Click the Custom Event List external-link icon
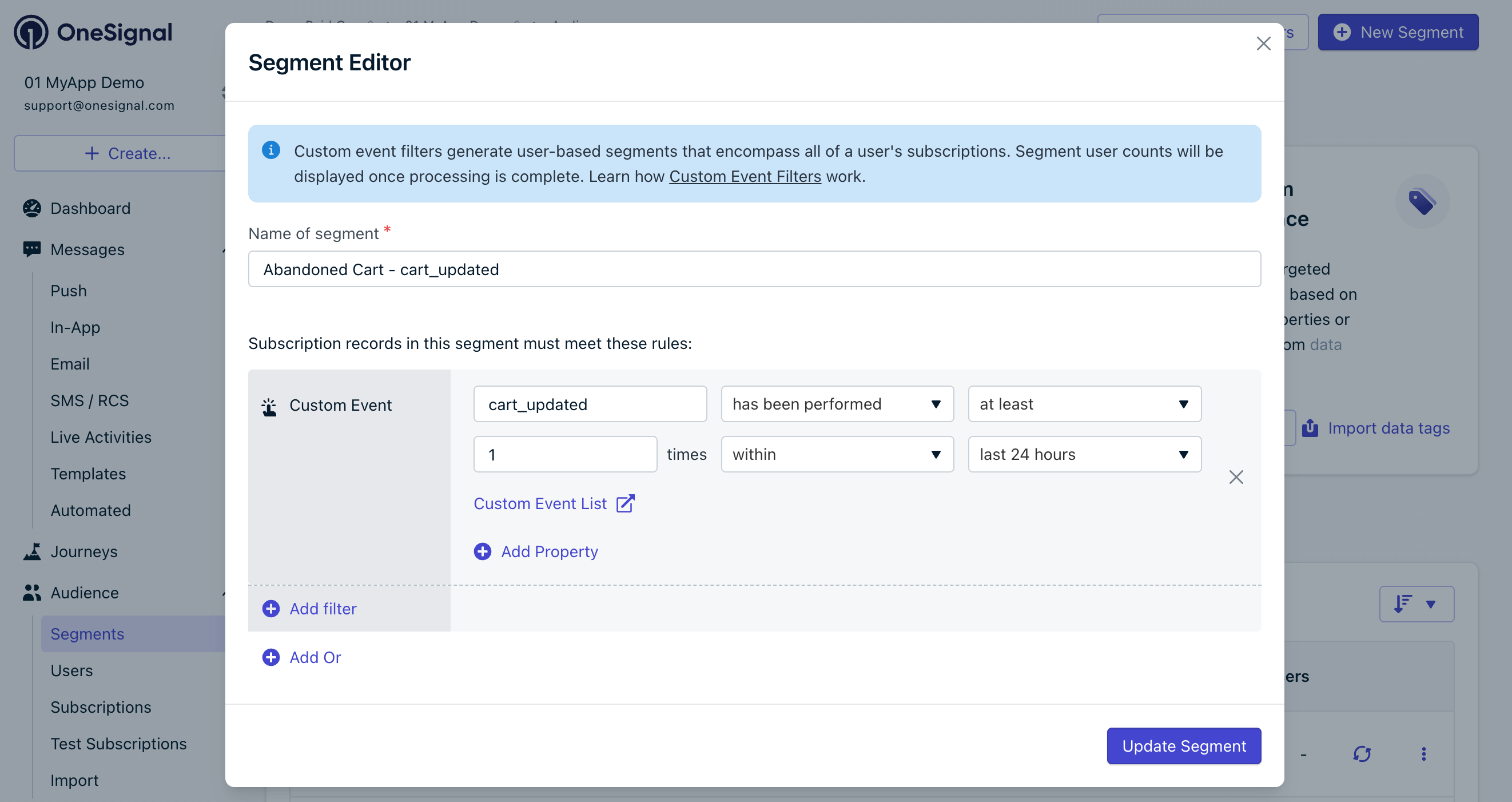This screenshot has width=1512, height=802. tap(625, 503)
